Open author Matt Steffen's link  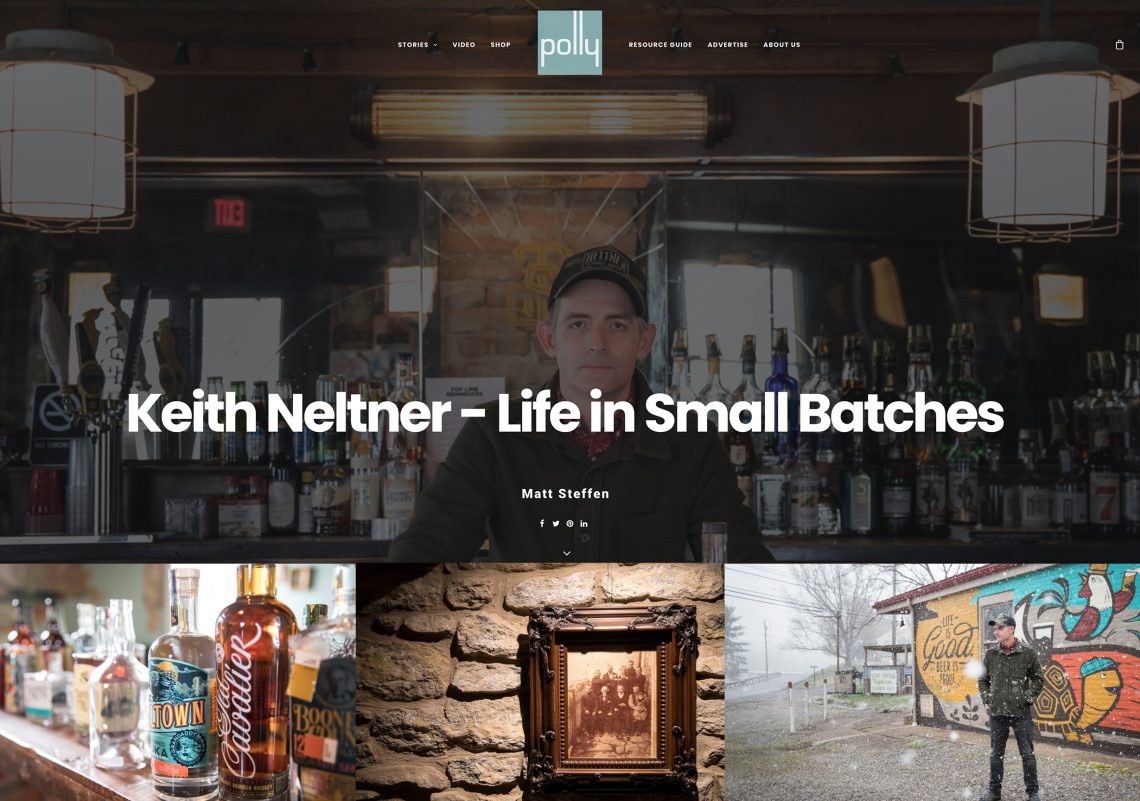point(565,494)
